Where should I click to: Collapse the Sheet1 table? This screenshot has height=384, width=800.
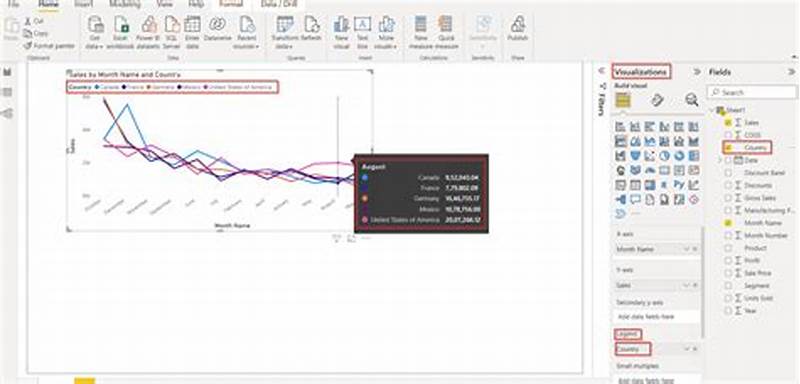711,110
